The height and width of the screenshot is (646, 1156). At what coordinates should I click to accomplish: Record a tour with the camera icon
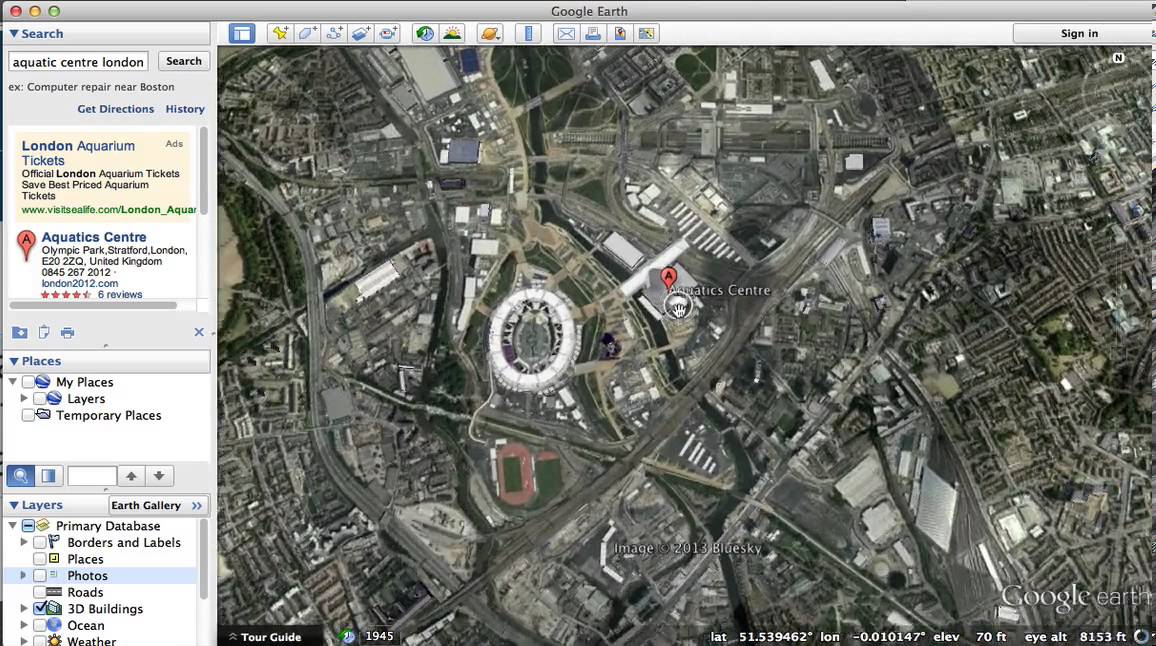pos(388,33)
